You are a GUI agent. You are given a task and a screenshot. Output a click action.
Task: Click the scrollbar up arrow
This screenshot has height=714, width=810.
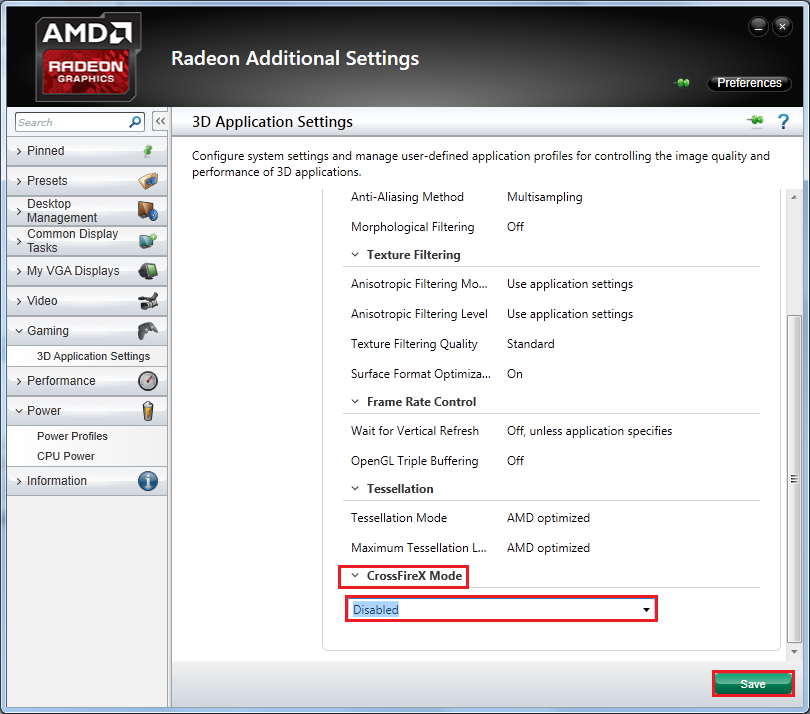point(794,197)
